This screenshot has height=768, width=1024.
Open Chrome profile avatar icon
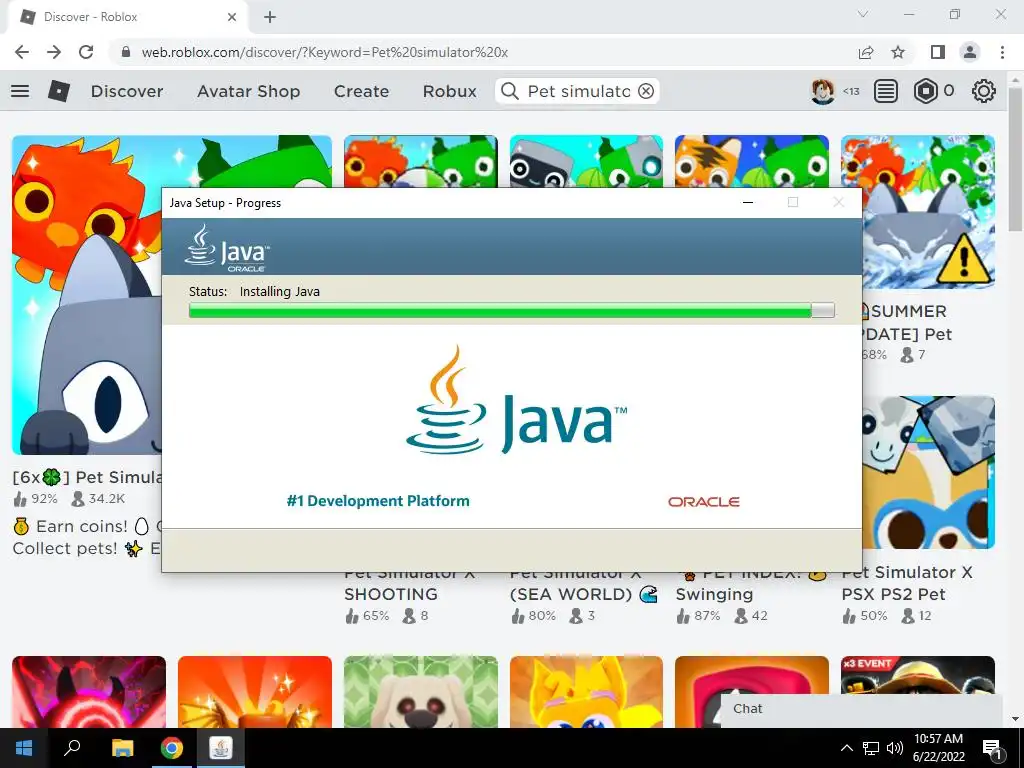click(970, 52)
